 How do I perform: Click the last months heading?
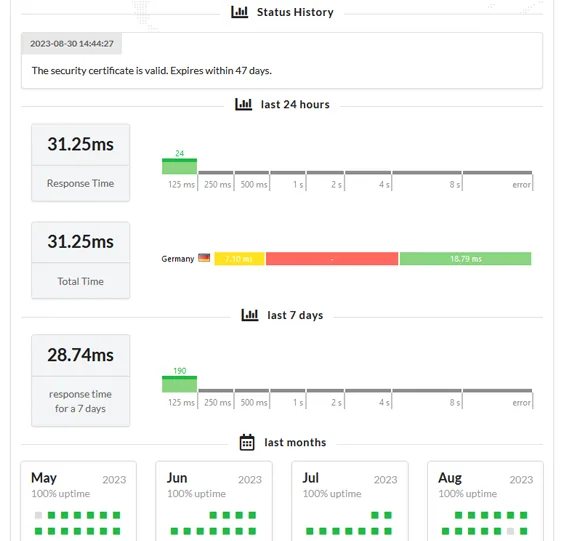pos(295,442)
